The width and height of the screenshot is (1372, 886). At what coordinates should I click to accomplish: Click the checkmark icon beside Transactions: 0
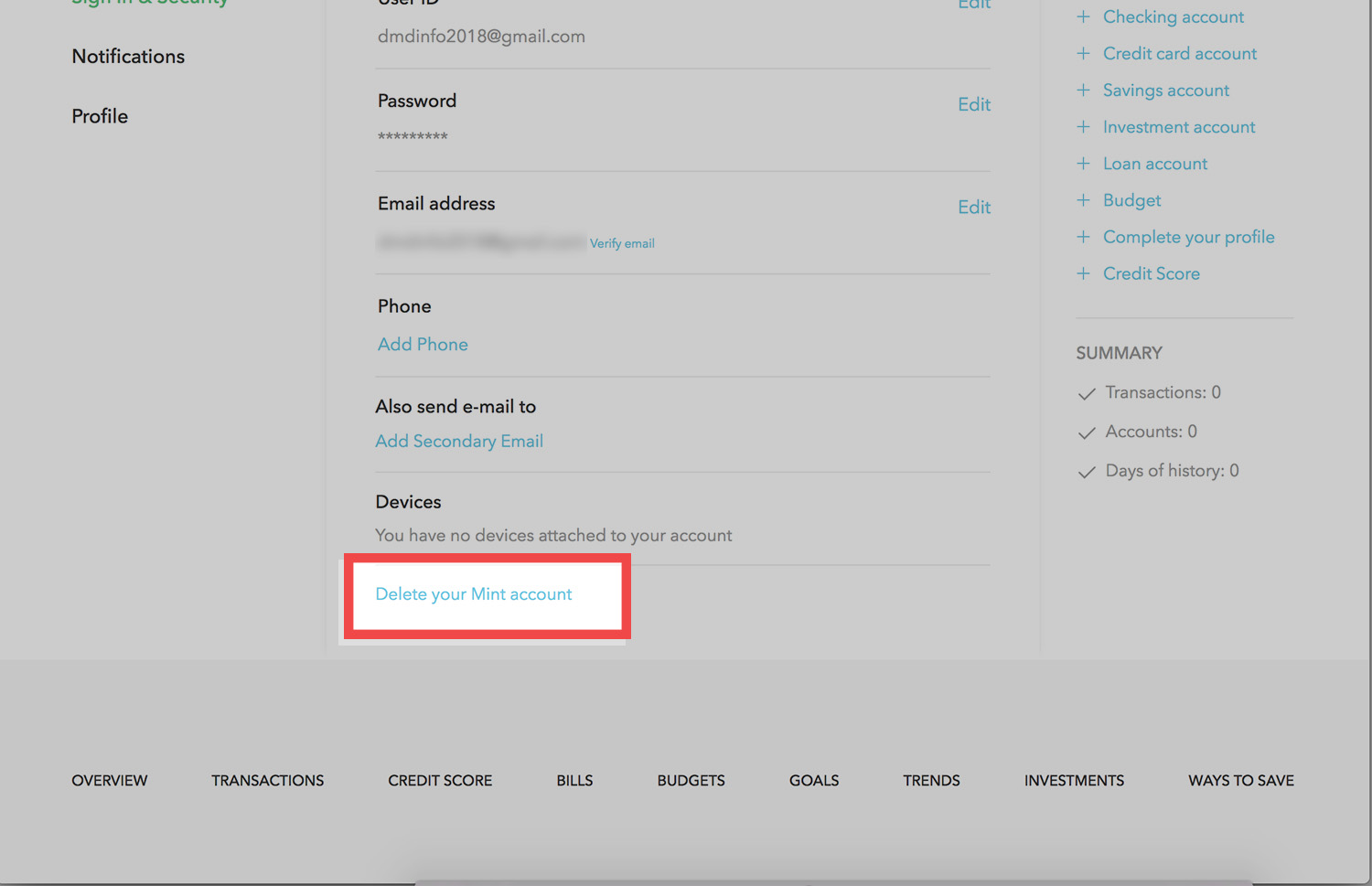[1087, 393]
